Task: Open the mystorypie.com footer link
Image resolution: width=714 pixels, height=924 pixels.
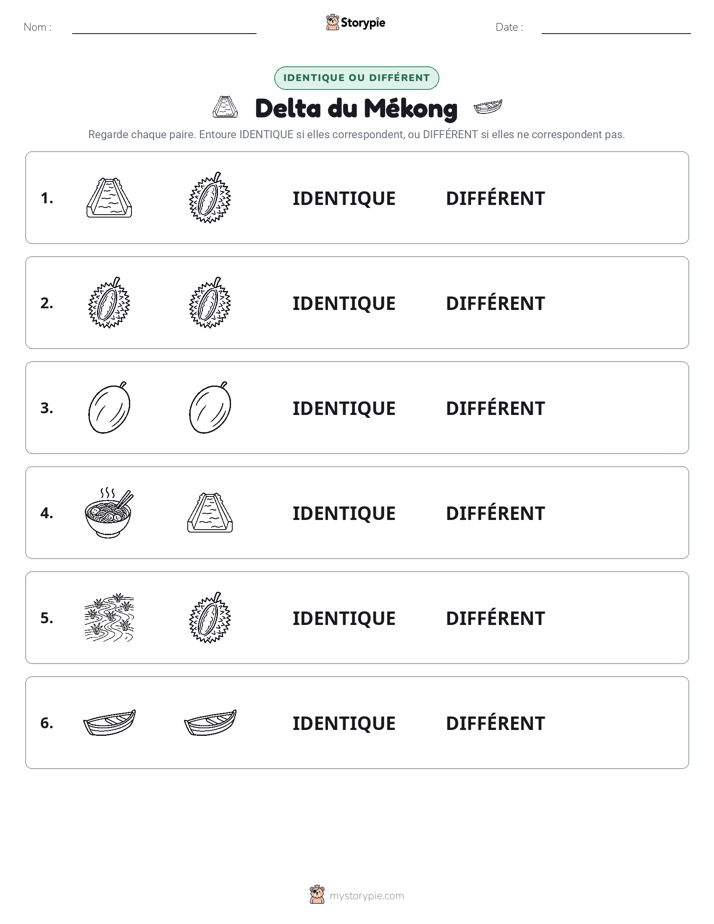Action: pos(366,896)
